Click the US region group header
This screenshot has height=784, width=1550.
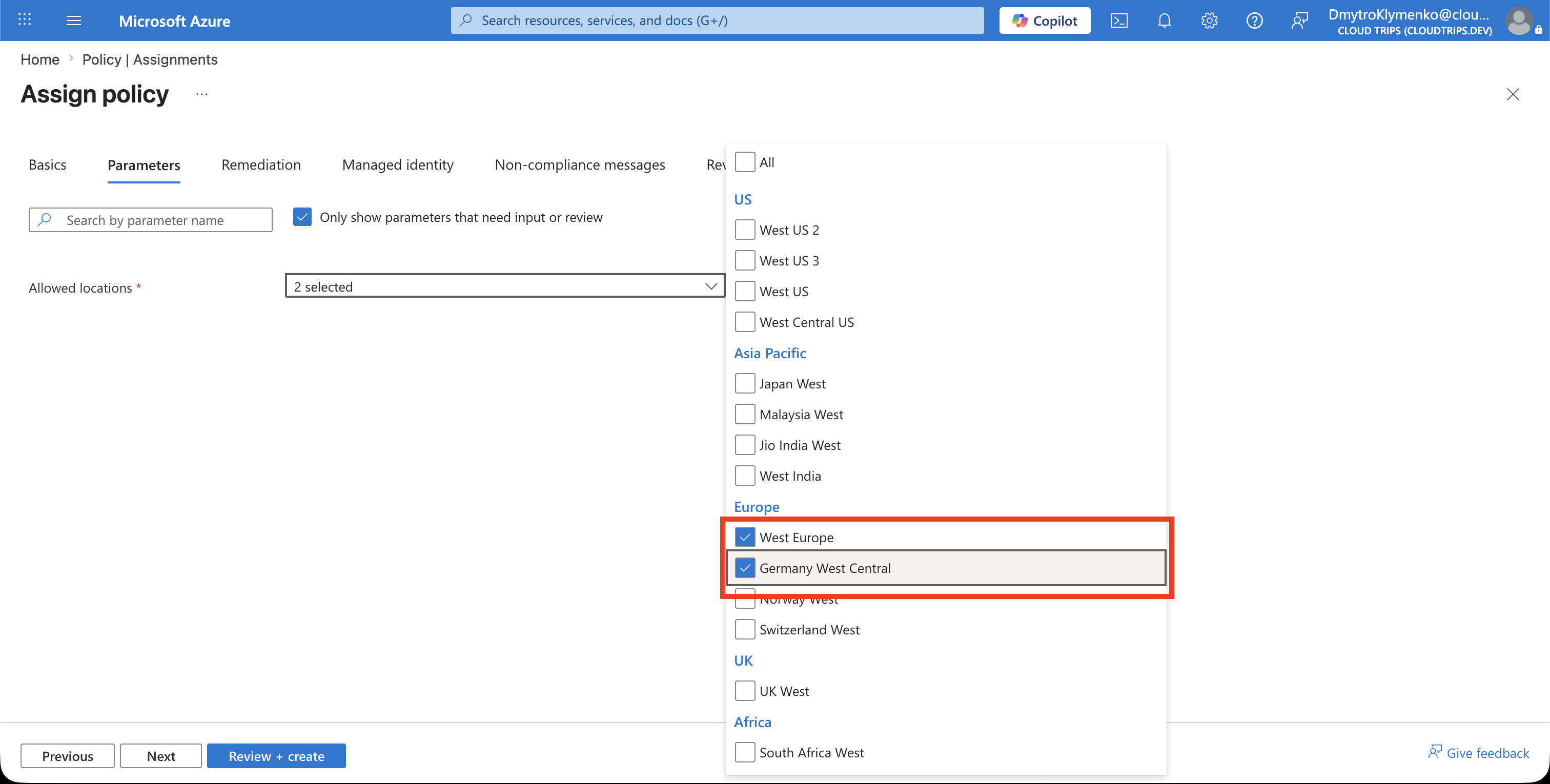tap(743, 199)
